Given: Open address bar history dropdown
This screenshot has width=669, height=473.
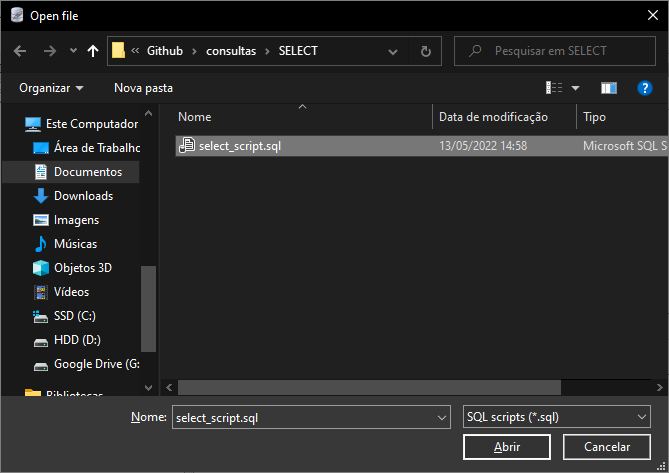Looking at the screenshot, I should pos(393,52).
